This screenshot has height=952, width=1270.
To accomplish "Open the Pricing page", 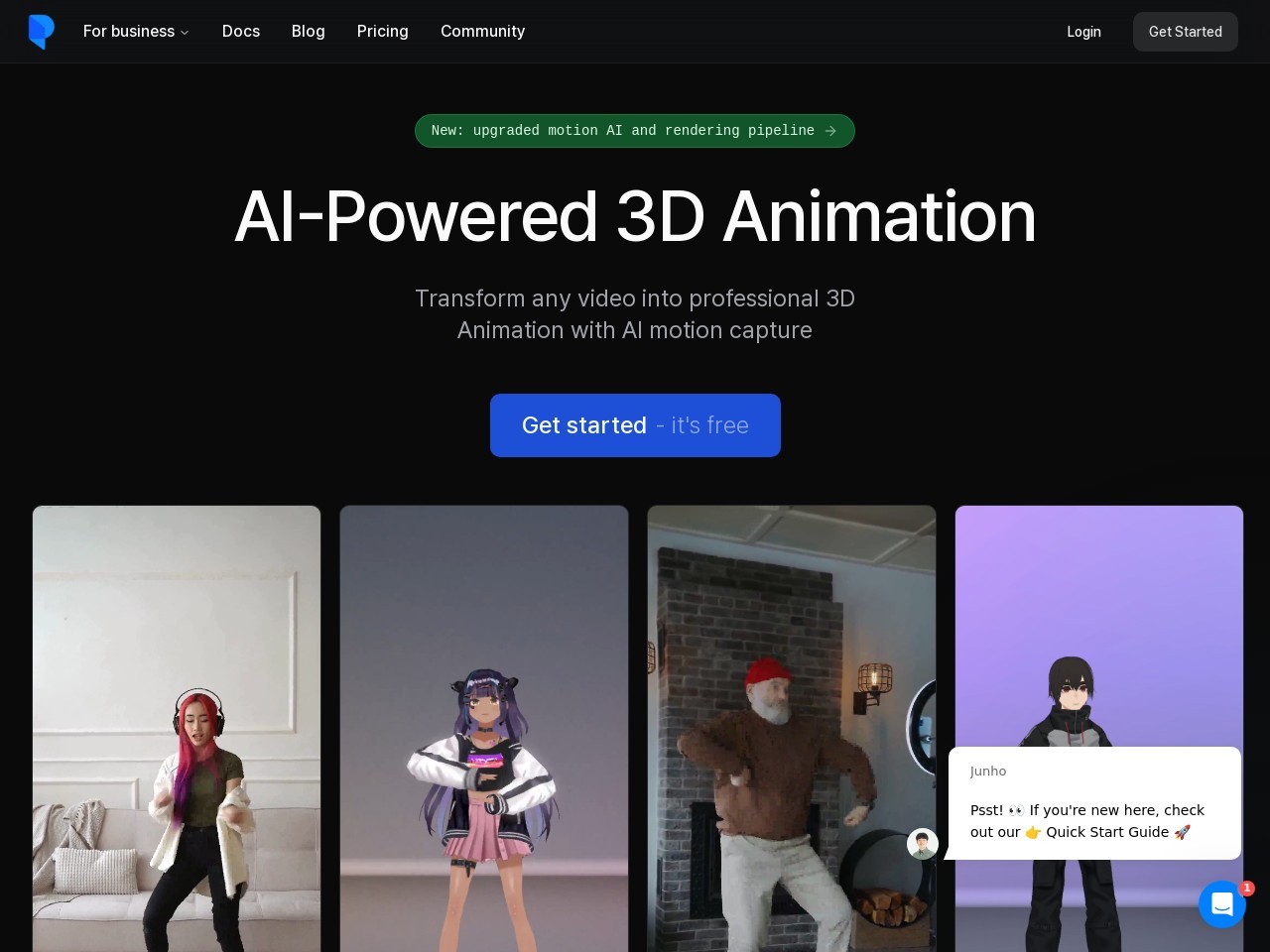I will (x=382, y=32).
